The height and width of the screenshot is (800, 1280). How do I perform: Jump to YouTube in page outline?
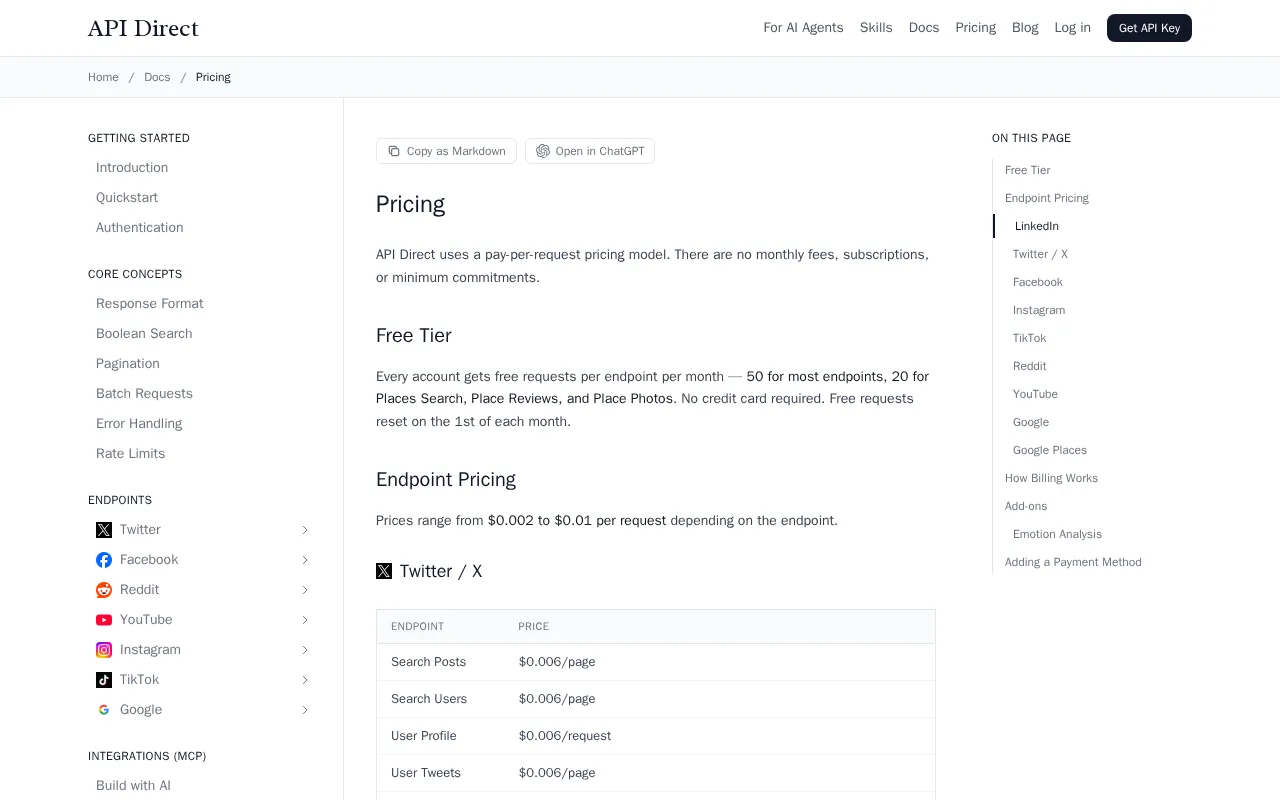(x=1035, y=394)
